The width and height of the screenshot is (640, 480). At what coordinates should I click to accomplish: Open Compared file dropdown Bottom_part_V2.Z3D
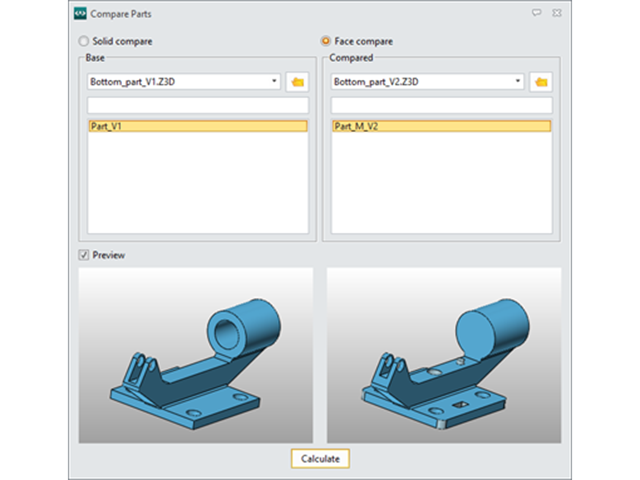[x=427, y=82]
